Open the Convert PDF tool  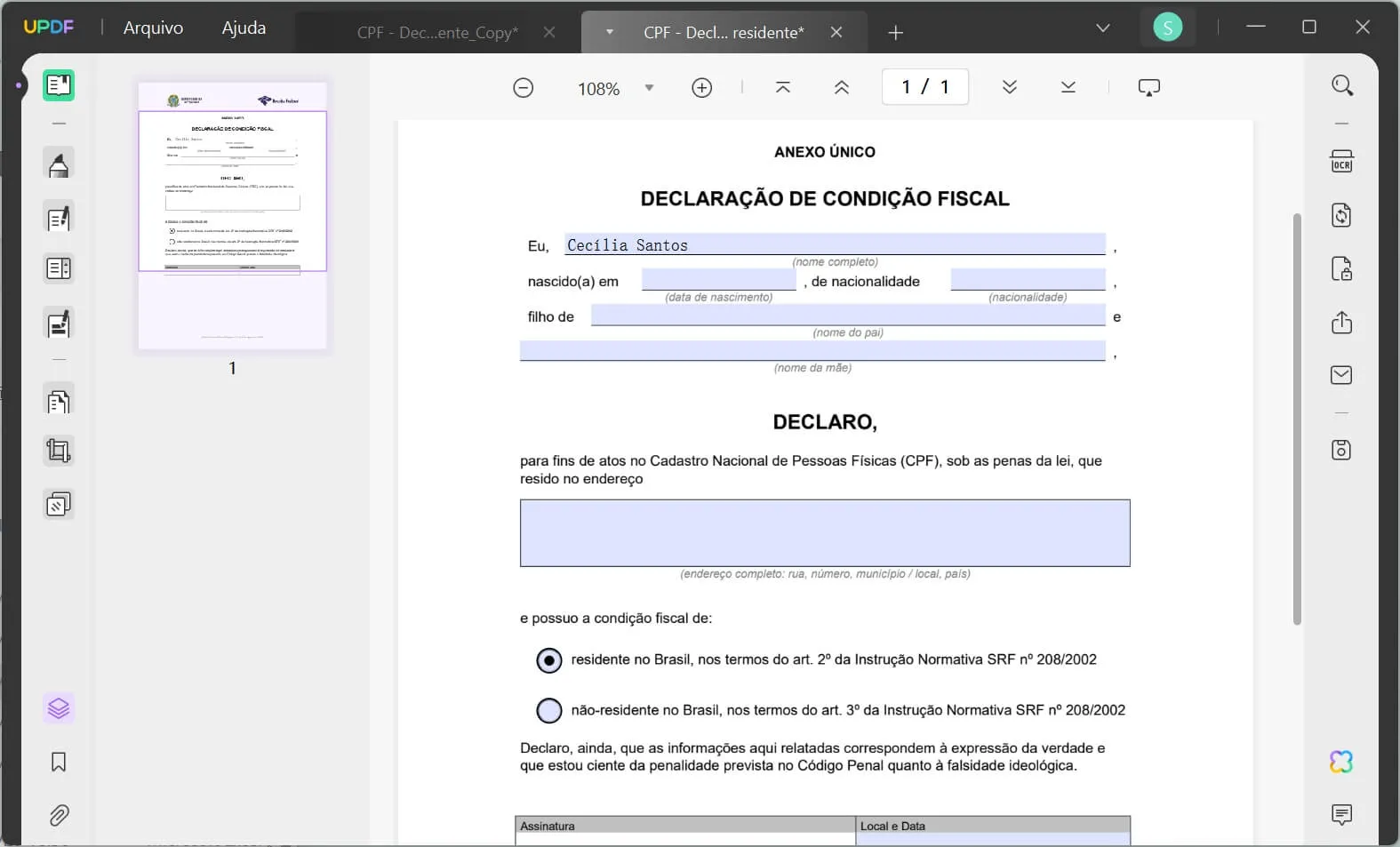click(1342, 215)
